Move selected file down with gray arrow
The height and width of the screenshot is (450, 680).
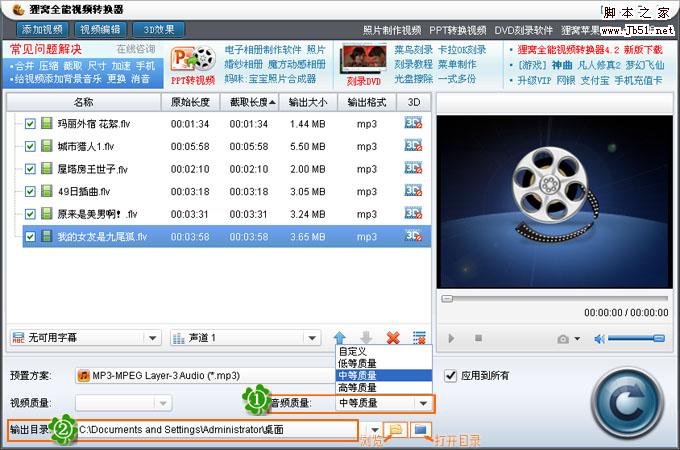[366, 337]
